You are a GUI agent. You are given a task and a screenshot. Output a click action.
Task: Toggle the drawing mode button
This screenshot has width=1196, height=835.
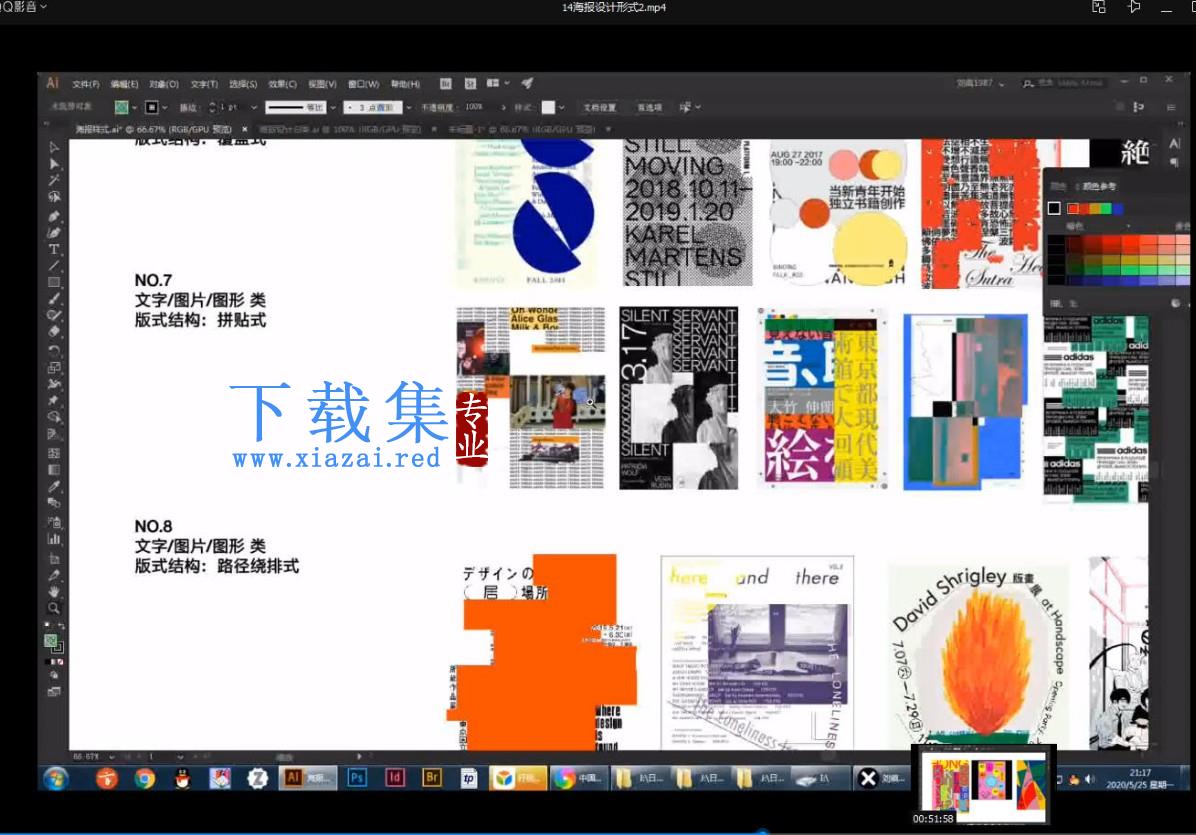(54, 676)
